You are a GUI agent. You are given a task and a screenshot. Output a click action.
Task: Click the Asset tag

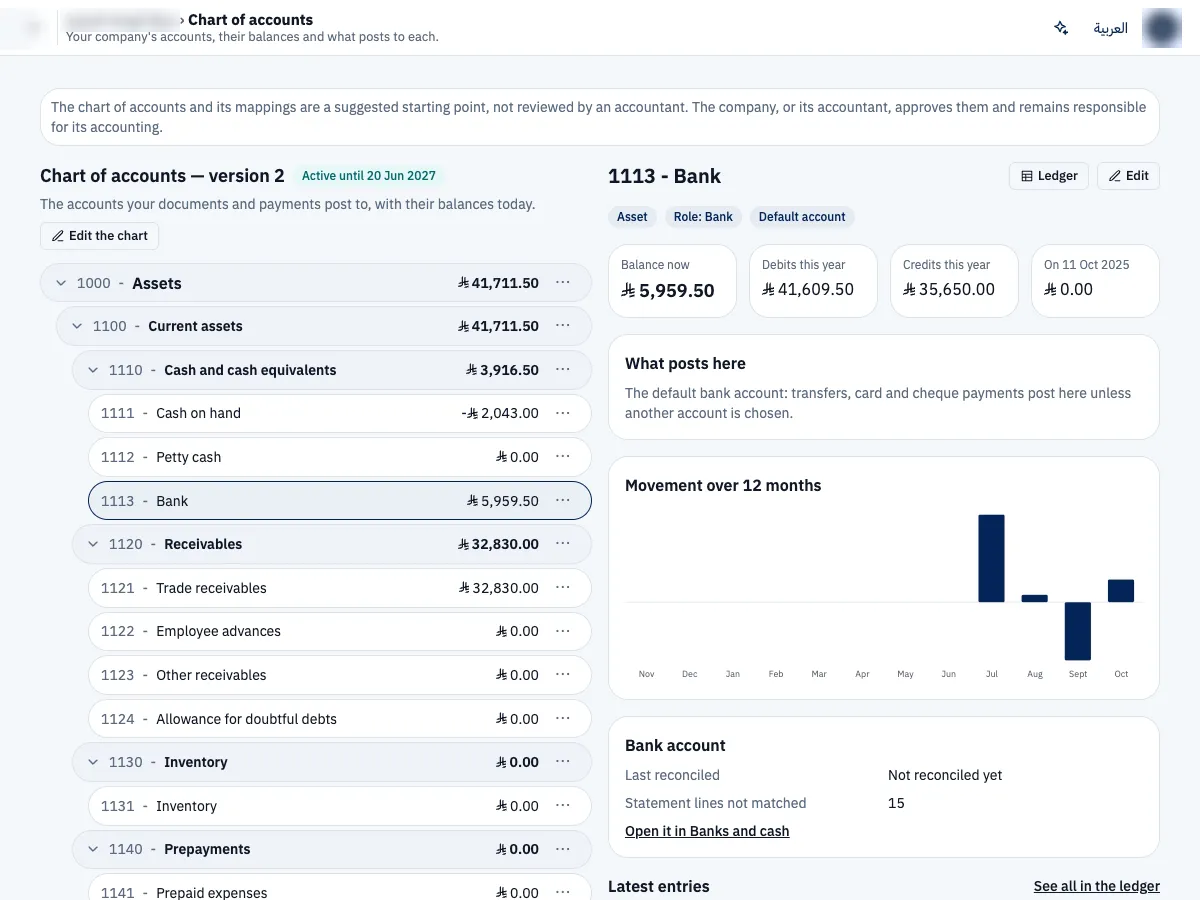[632, 217]
